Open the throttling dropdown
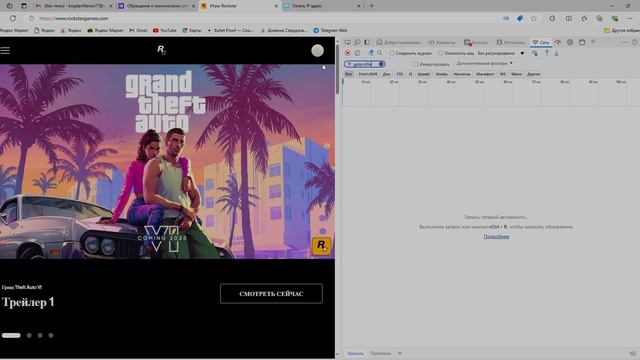Image resolution: width=640 pixels, height=360 pixels. click(x=501, y=53)
